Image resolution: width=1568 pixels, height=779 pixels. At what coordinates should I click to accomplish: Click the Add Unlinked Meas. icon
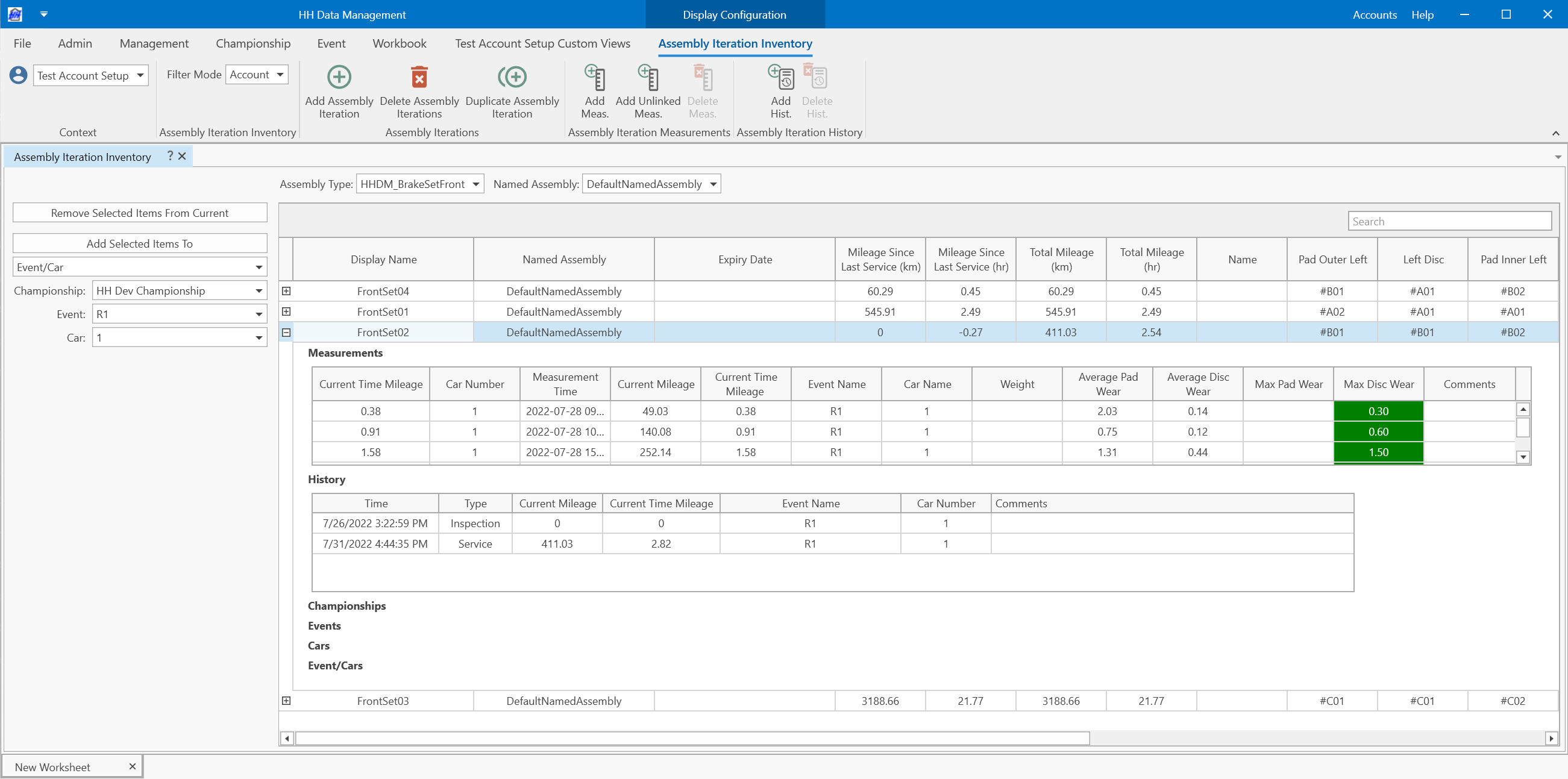coord(648,77)
